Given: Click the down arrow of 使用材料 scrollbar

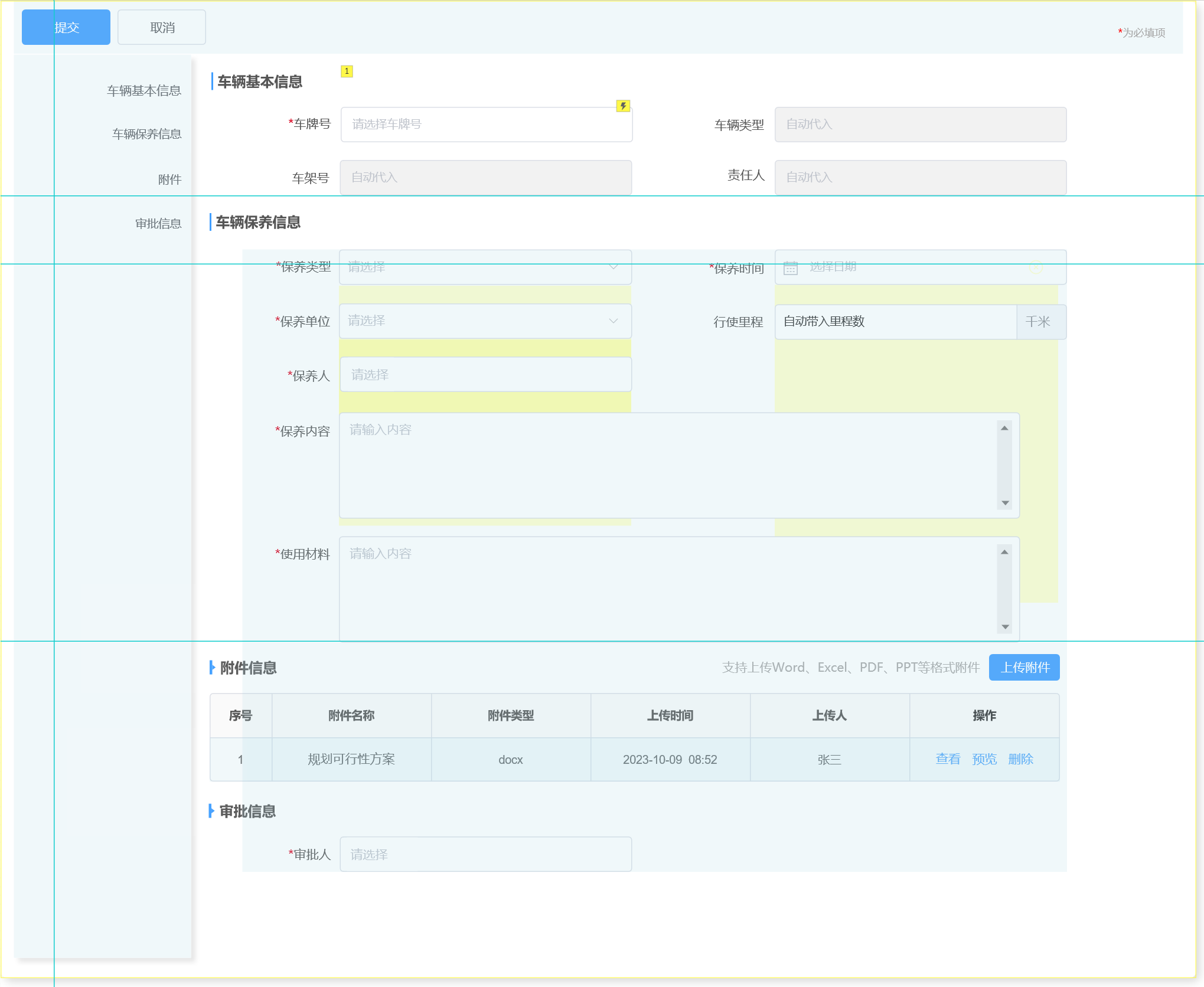Looking at the screenshot, I should [1004, 627].
